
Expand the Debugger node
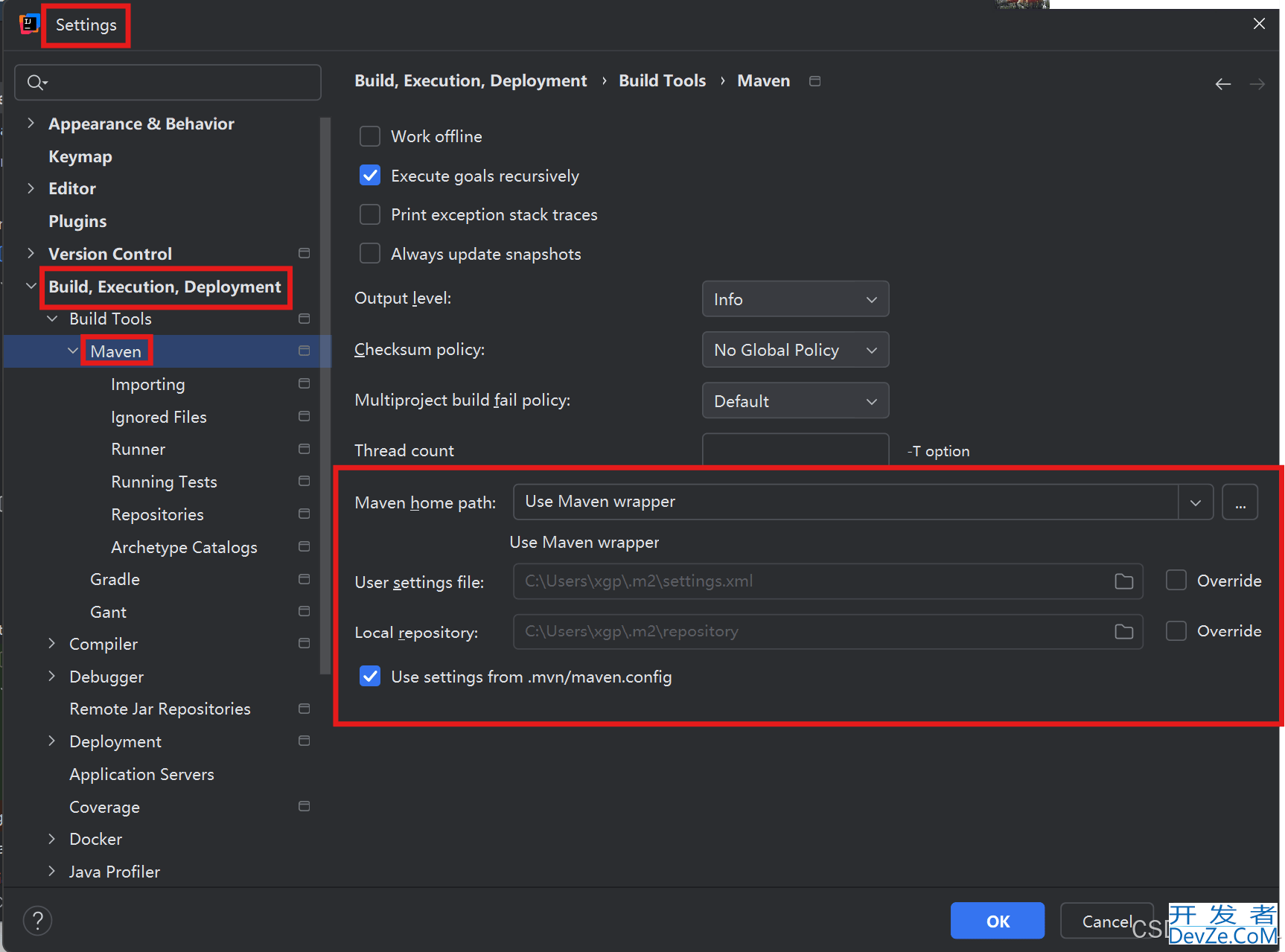click(52, 677)
